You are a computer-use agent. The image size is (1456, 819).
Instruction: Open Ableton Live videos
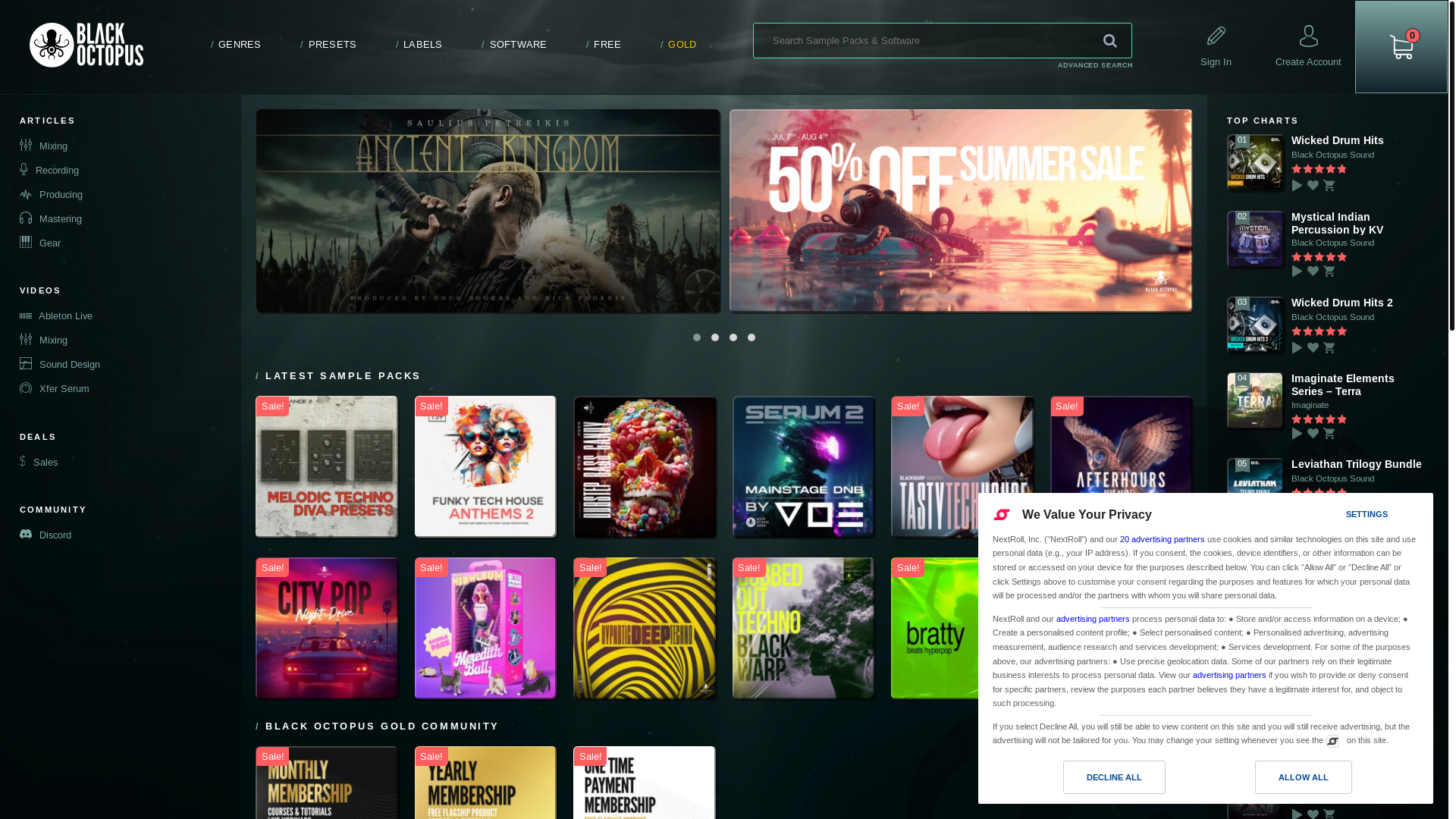[56, 315]
